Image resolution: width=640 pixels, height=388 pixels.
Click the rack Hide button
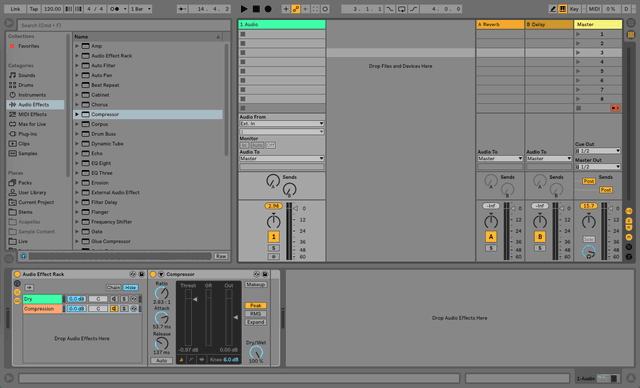click(x=130, y=288)
